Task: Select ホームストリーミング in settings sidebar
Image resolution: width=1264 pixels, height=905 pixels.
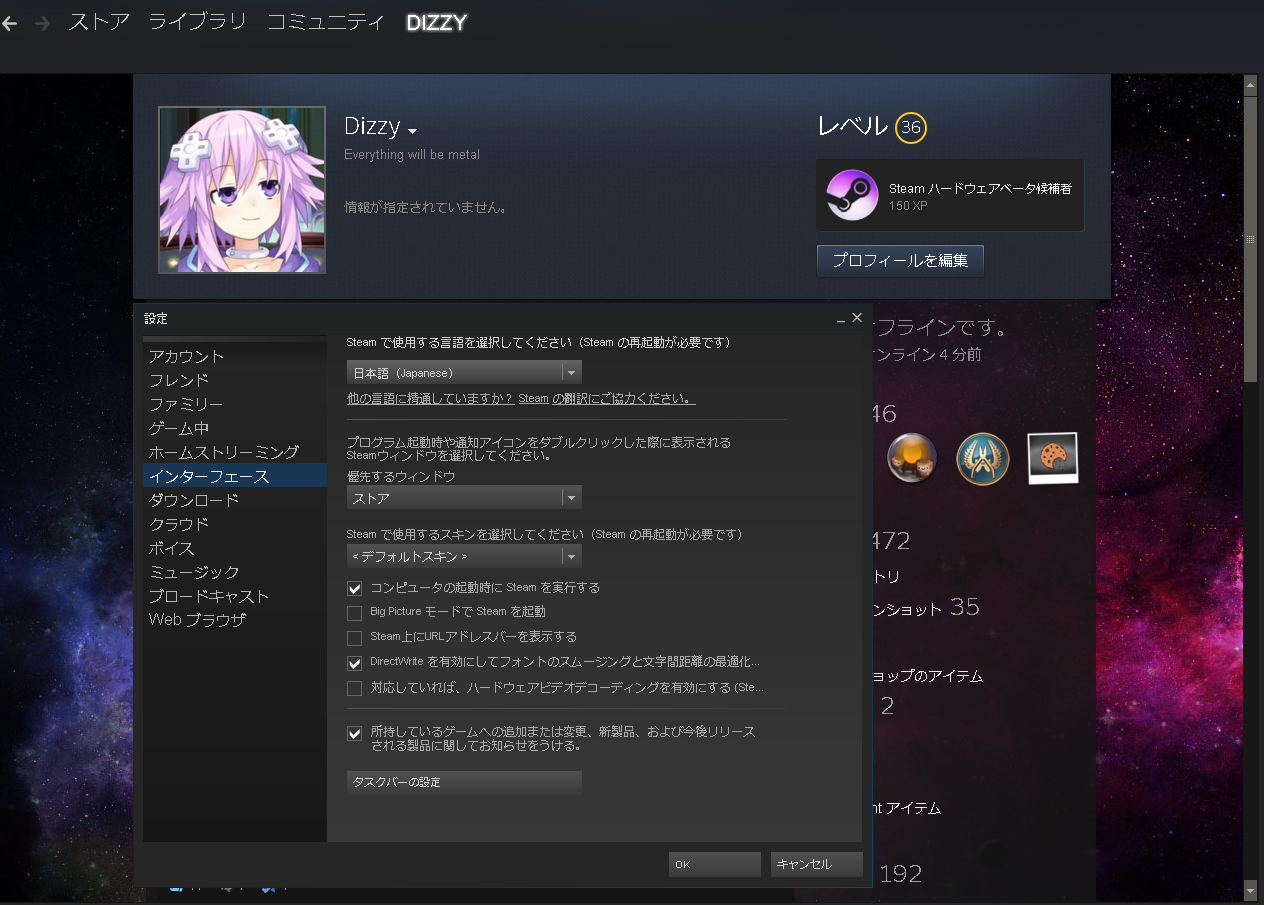Action: pos(235,452)
